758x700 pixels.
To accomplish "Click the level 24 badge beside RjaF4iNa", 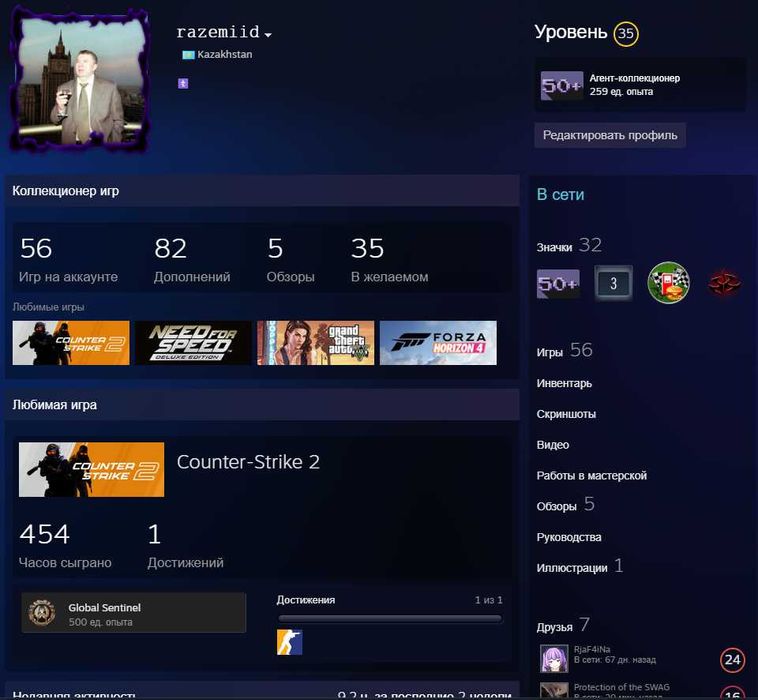I will tap(732, 660).
